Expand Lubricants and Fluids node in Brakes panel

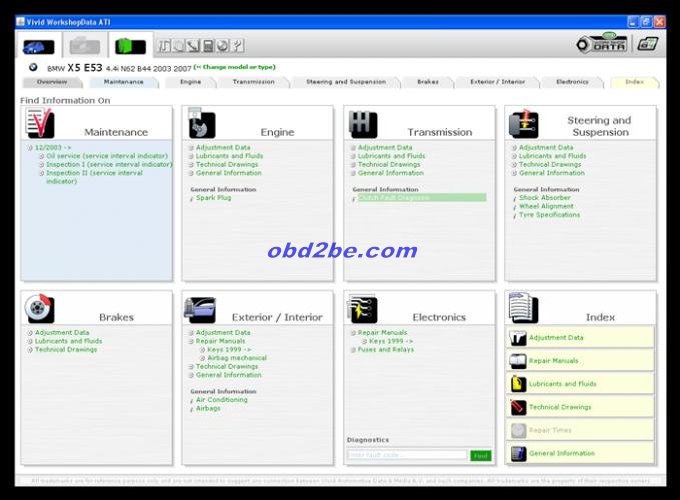pos(30,342)
